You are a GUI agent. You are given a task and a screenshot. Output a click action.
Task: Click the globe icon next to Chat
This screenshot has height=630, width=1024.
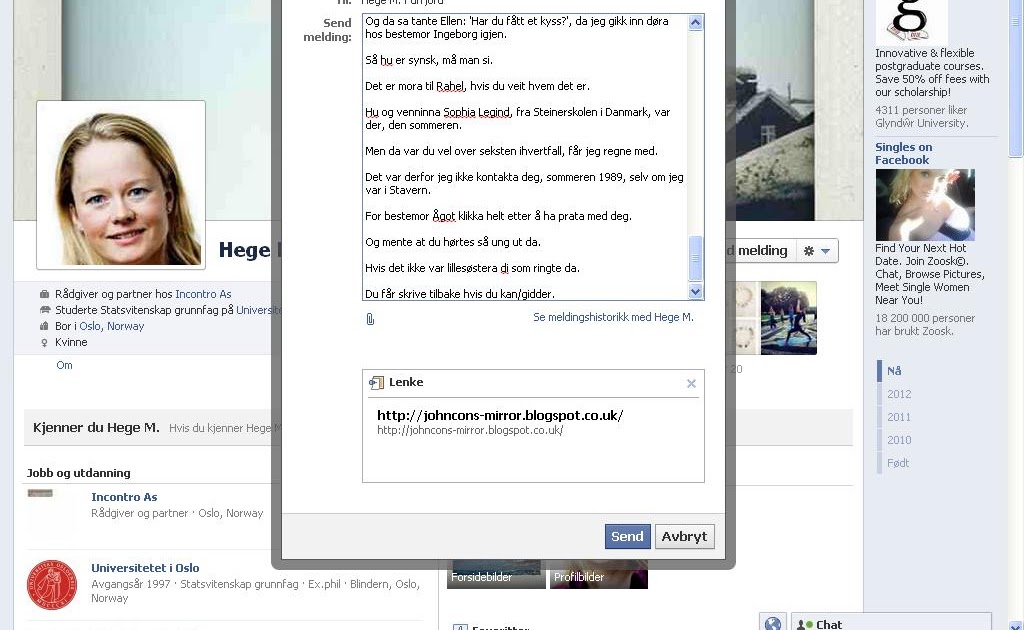pyautogui.click(x=773, y=623)
